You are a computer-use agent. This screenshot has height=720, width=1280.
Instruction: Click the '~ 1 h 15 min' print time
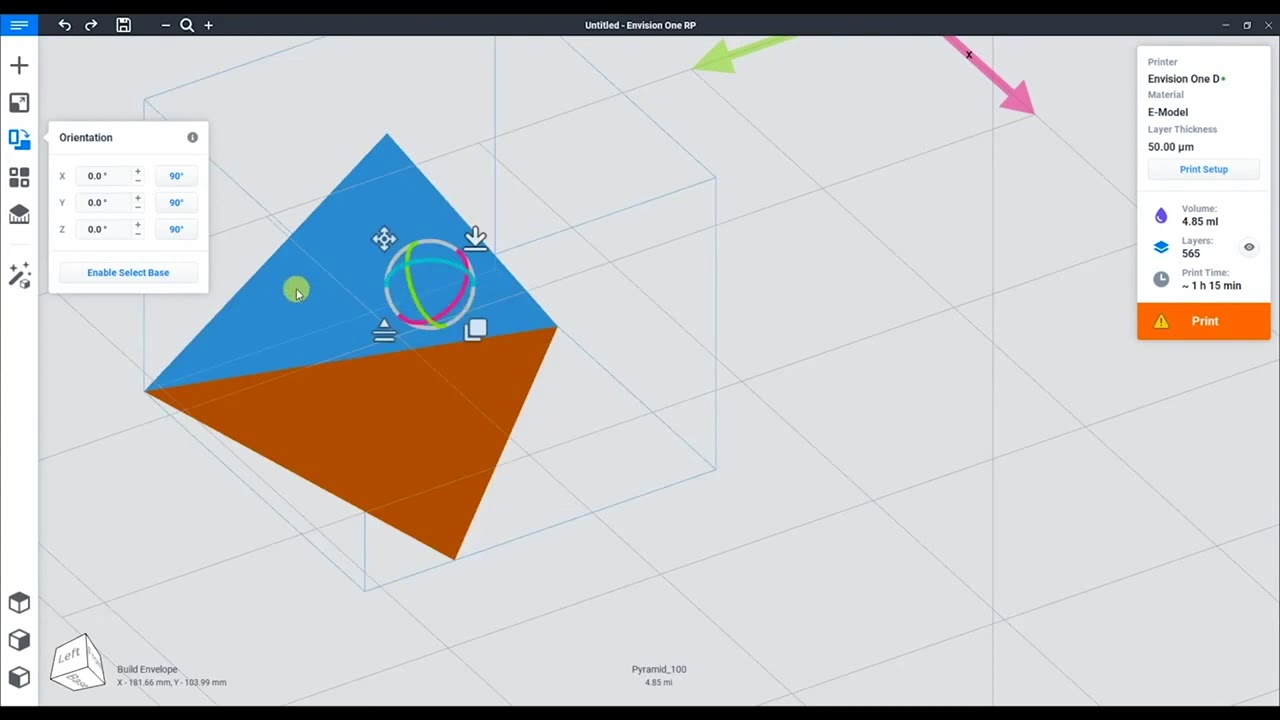[1211, 286]
